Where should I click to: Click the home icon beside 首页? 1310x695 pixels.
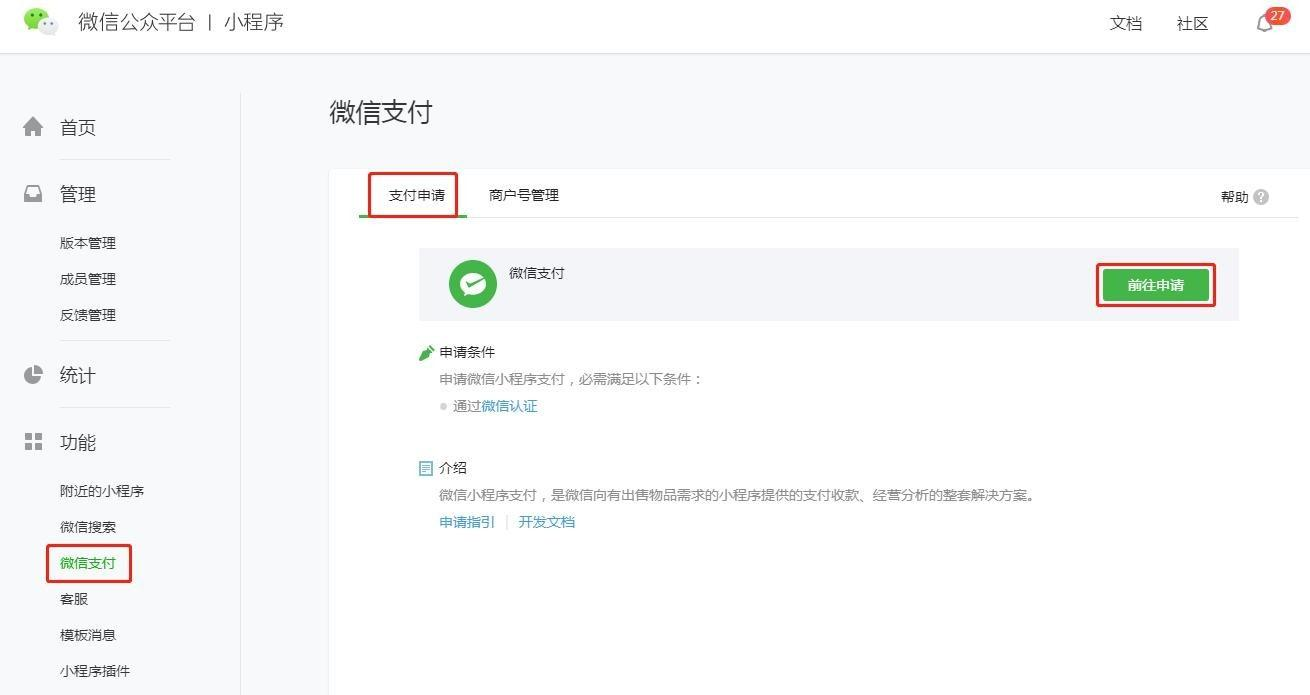33,126
